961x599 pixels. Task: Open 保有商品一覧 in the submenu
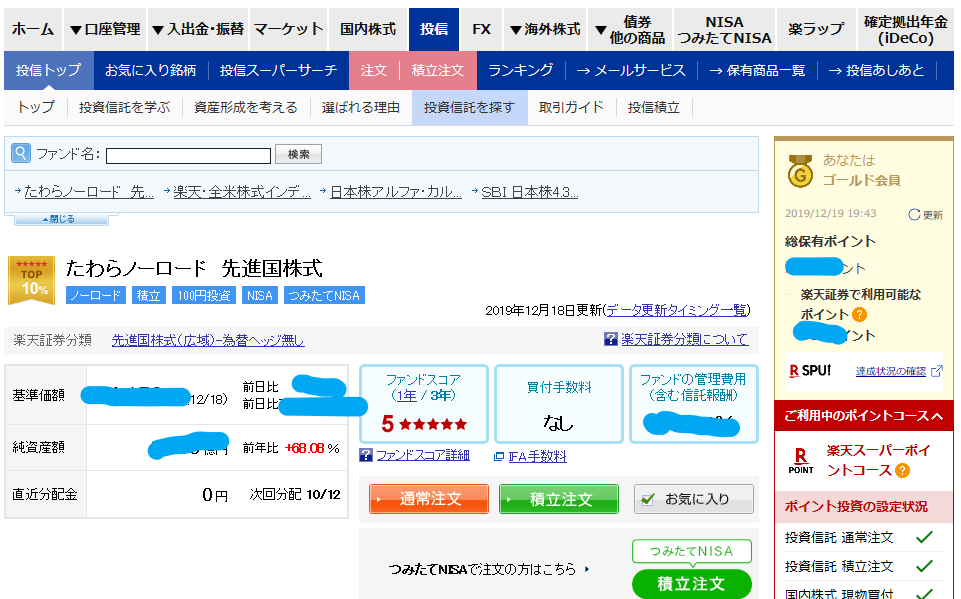pos(757,71)
